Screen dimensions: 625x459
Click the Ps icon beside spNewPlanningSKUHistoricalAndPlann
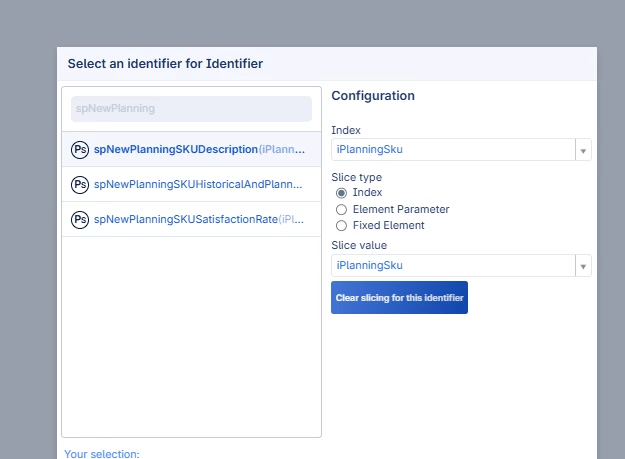coord(80,185)
